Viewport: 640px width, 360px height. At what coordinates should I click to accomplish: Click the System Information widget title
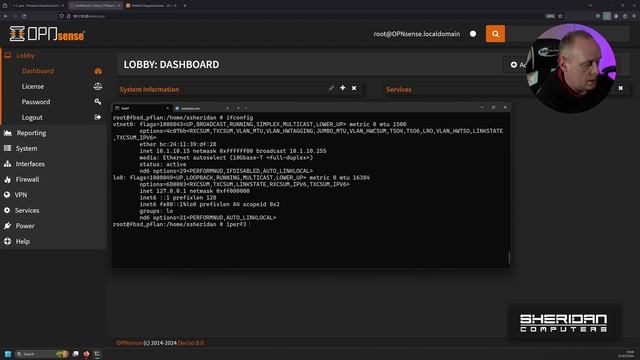click(x=149, y=89)
